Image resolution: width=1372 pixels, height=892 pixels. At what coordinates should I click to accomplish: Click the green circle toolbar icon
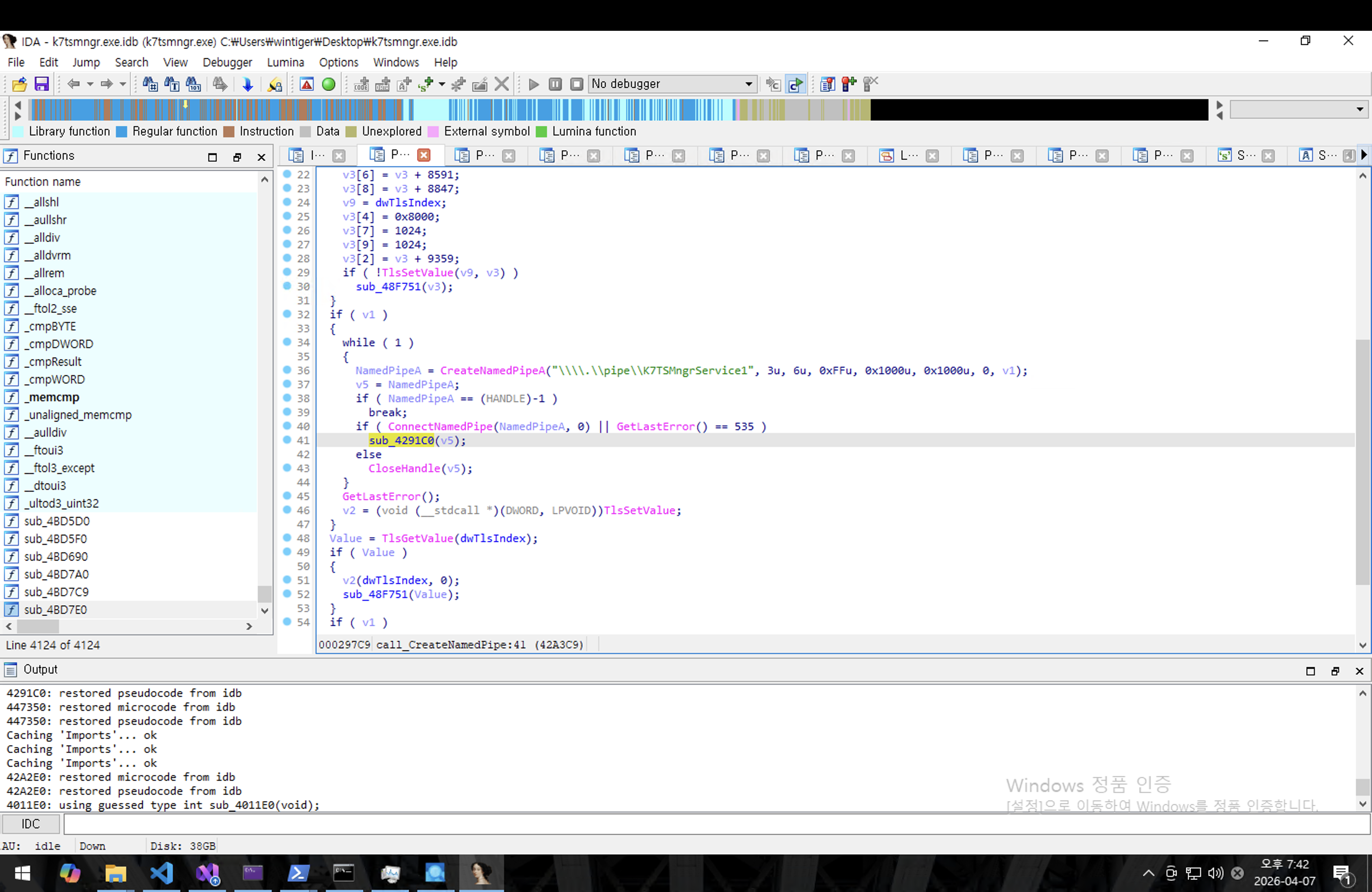329,84
